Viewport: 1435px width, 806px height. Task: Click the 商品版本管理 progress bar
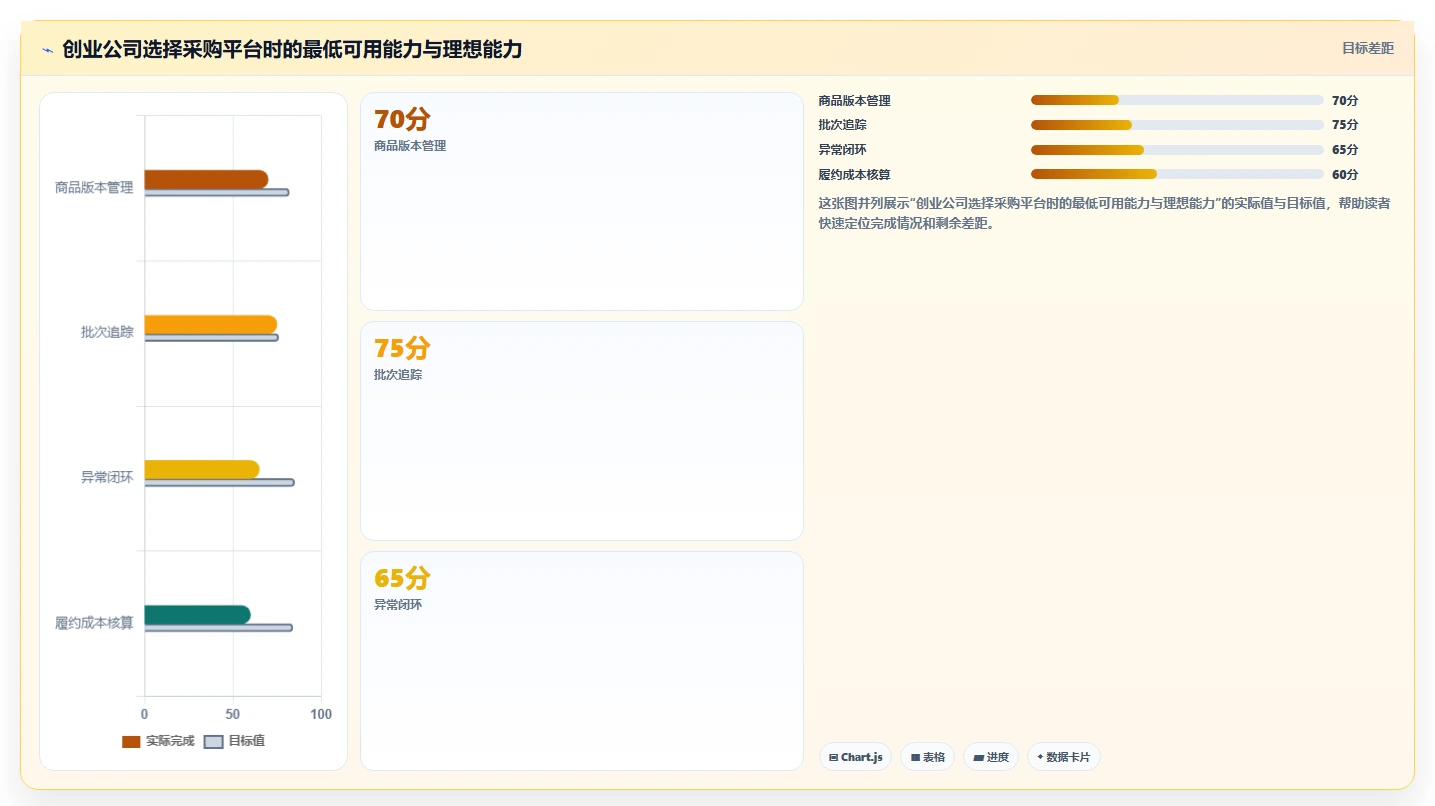tap(1177, 100)
